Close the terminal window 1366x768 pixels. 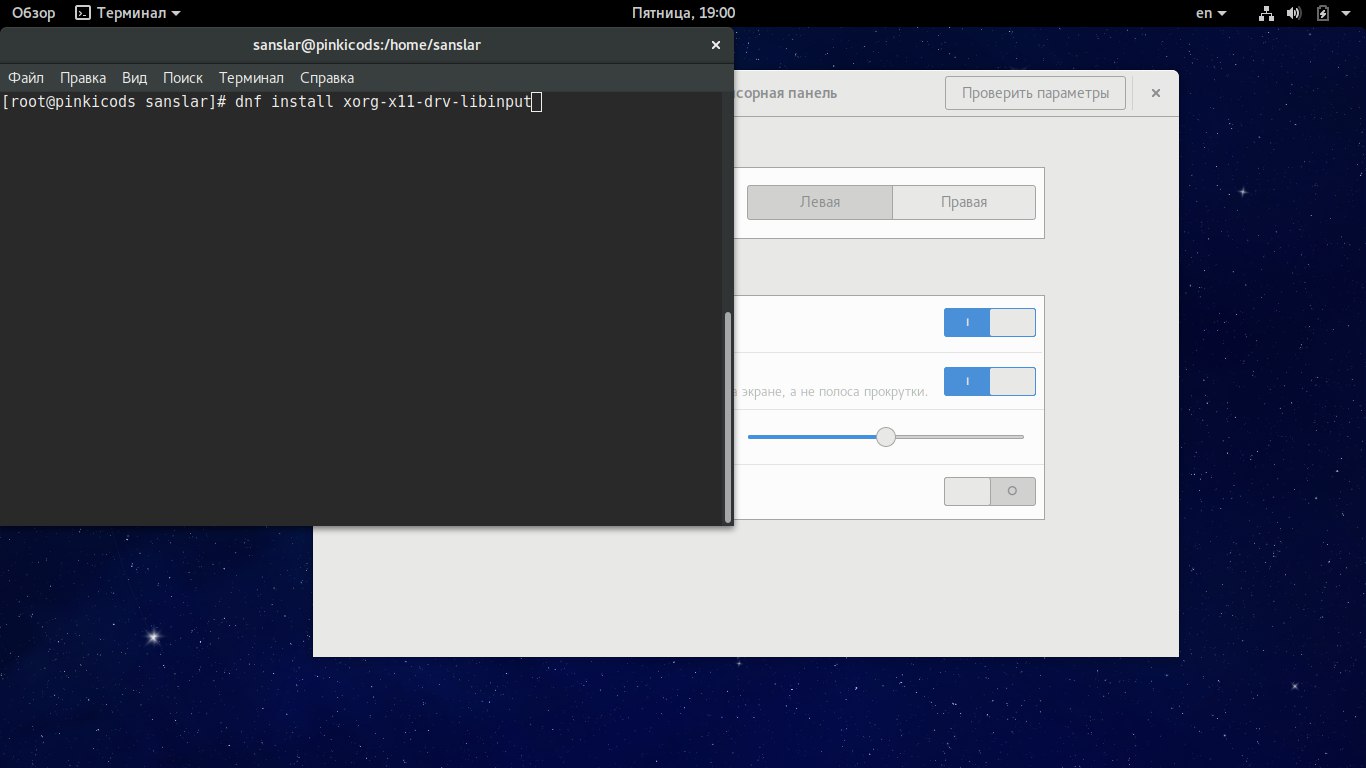[715, 45]
